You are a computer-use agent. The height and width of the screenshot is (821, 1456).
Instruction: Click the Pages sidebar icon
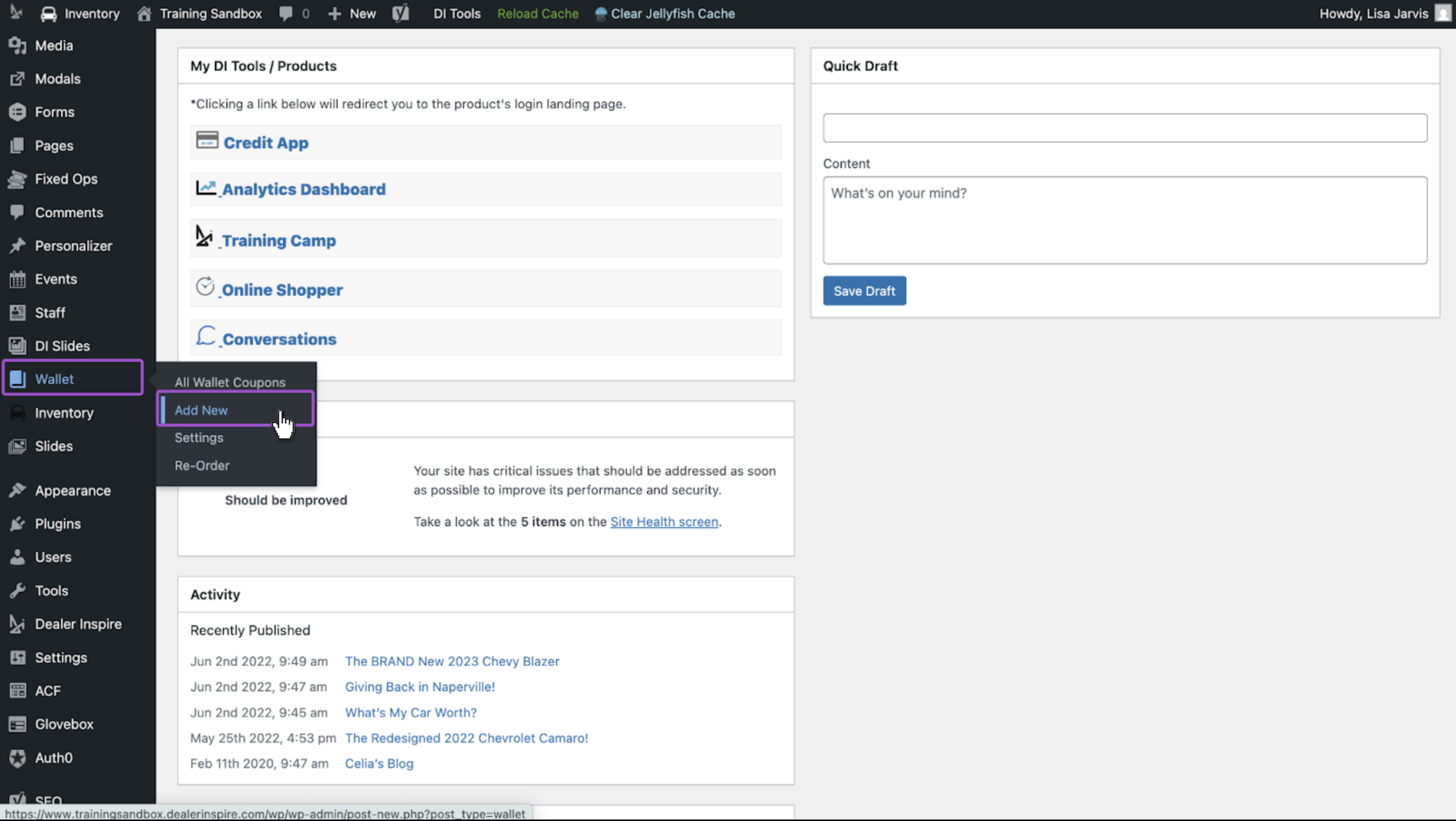tap(18, 146)
